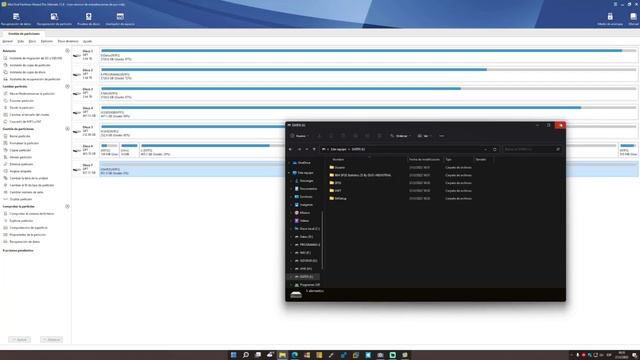The image size is (640, 360).
Task: Open Analizador de espacio toolbar icon
Action: [120, 19]
